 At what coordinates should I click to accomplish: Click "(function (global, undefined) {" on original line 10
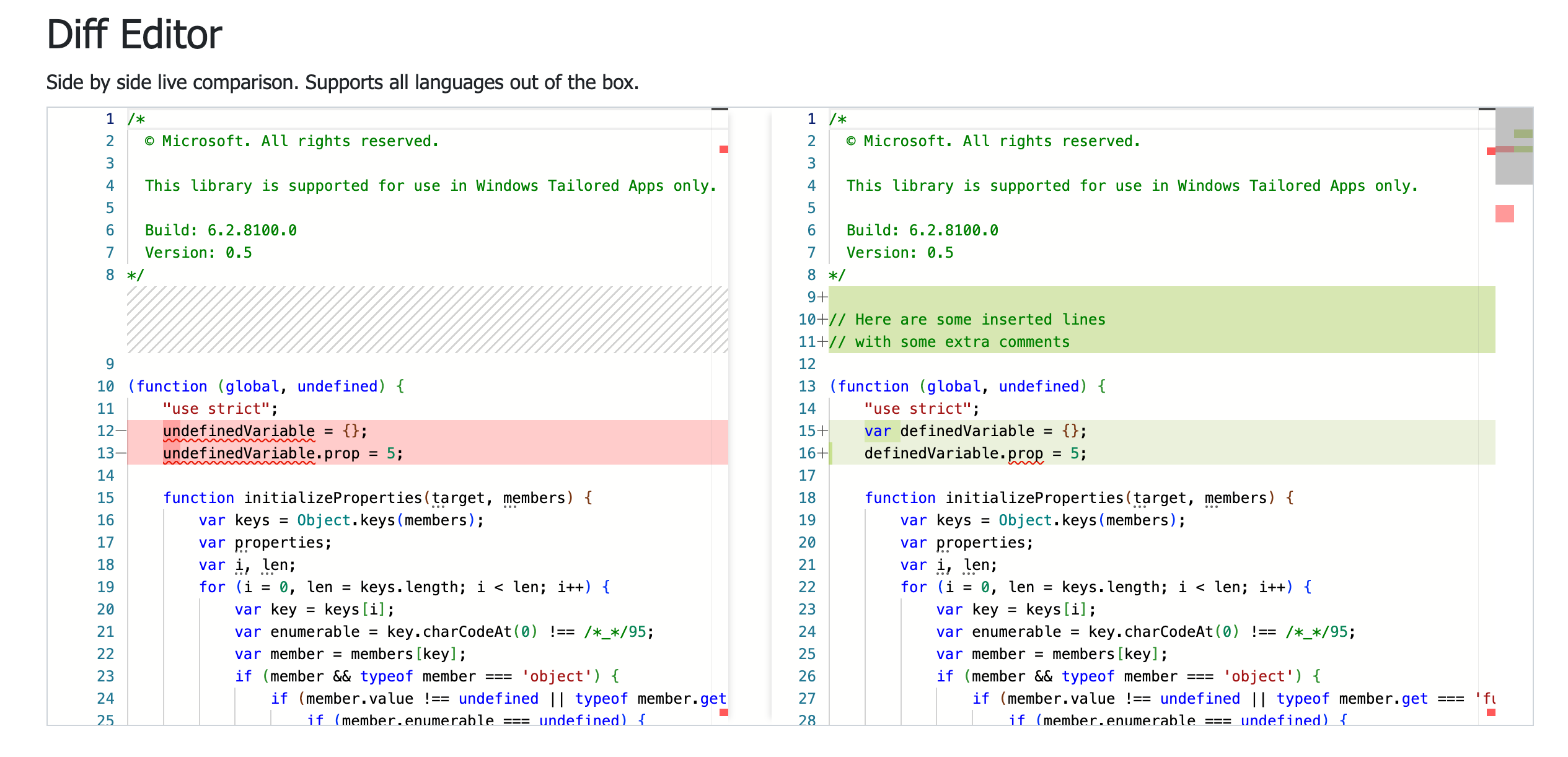[x=266, y=386]
